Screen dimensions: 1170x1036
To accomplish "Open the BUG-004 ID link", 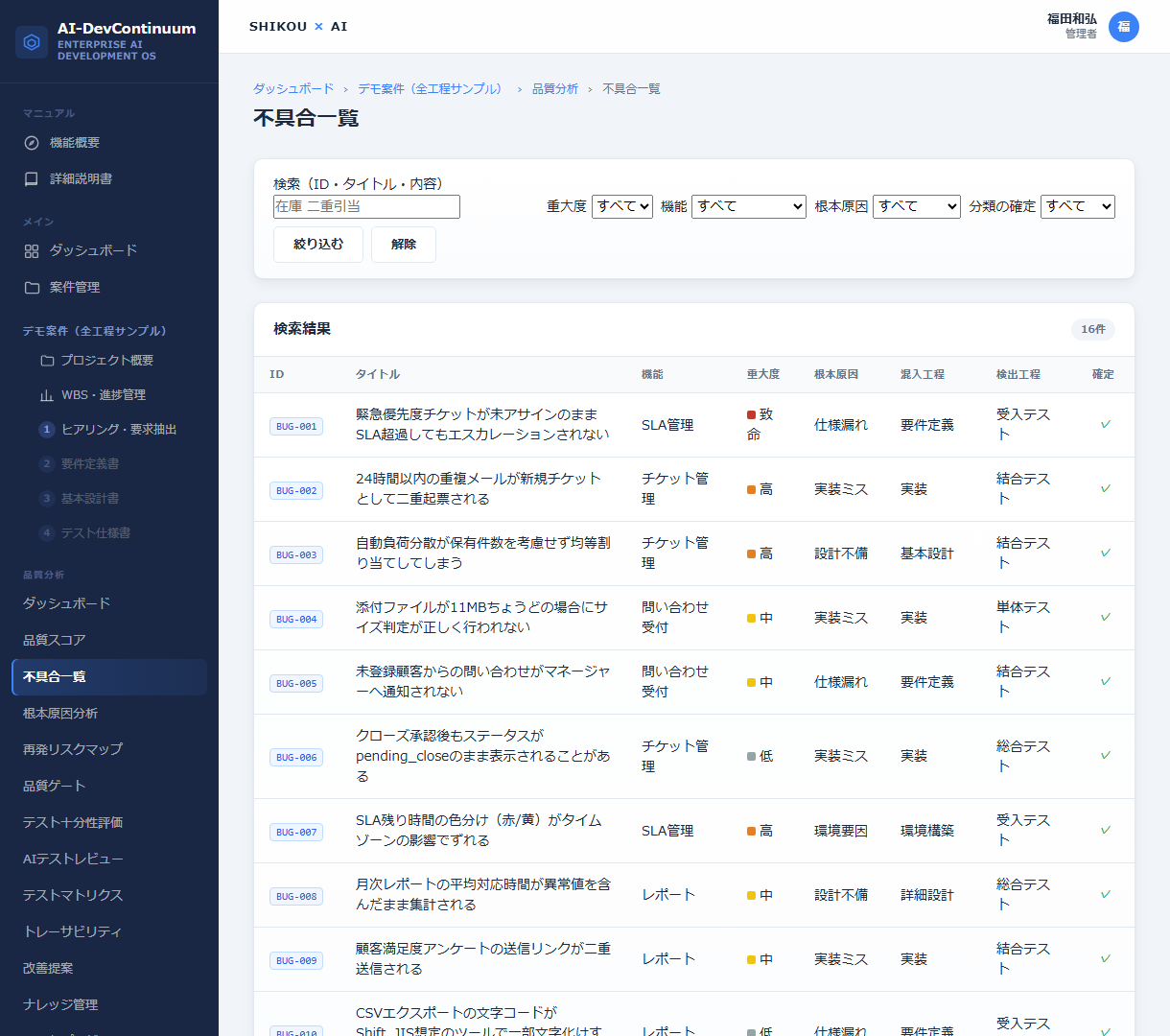I will 296,620.
